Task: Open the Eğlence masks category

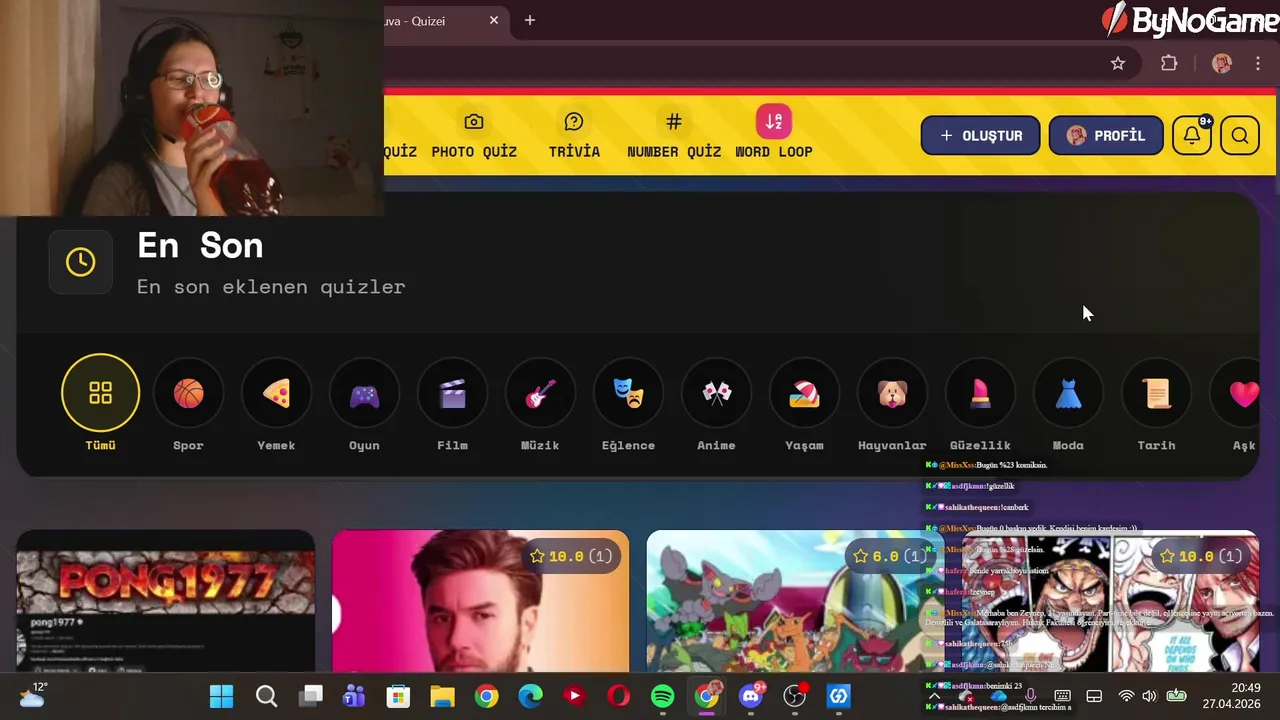Action: point(628,393)
